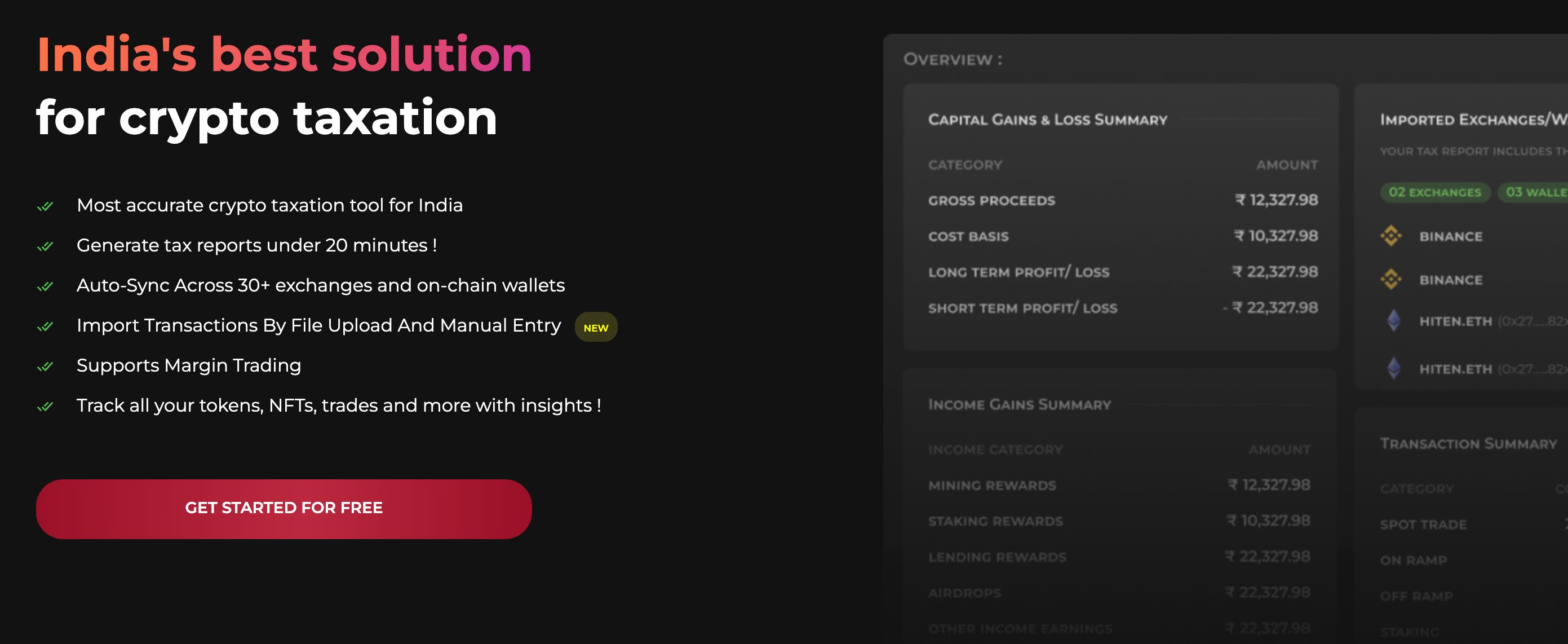Click checkmark icon beside Auto-Sync Across 30+ exchanges
This screenshot has width=1568, height=644.
coord(45,286)
